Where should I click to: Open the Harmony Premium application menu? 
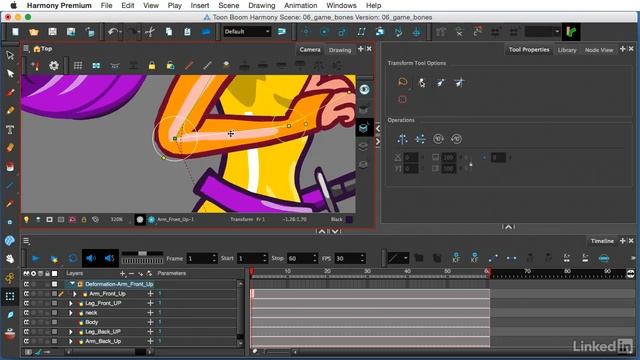tap(59, 5)
